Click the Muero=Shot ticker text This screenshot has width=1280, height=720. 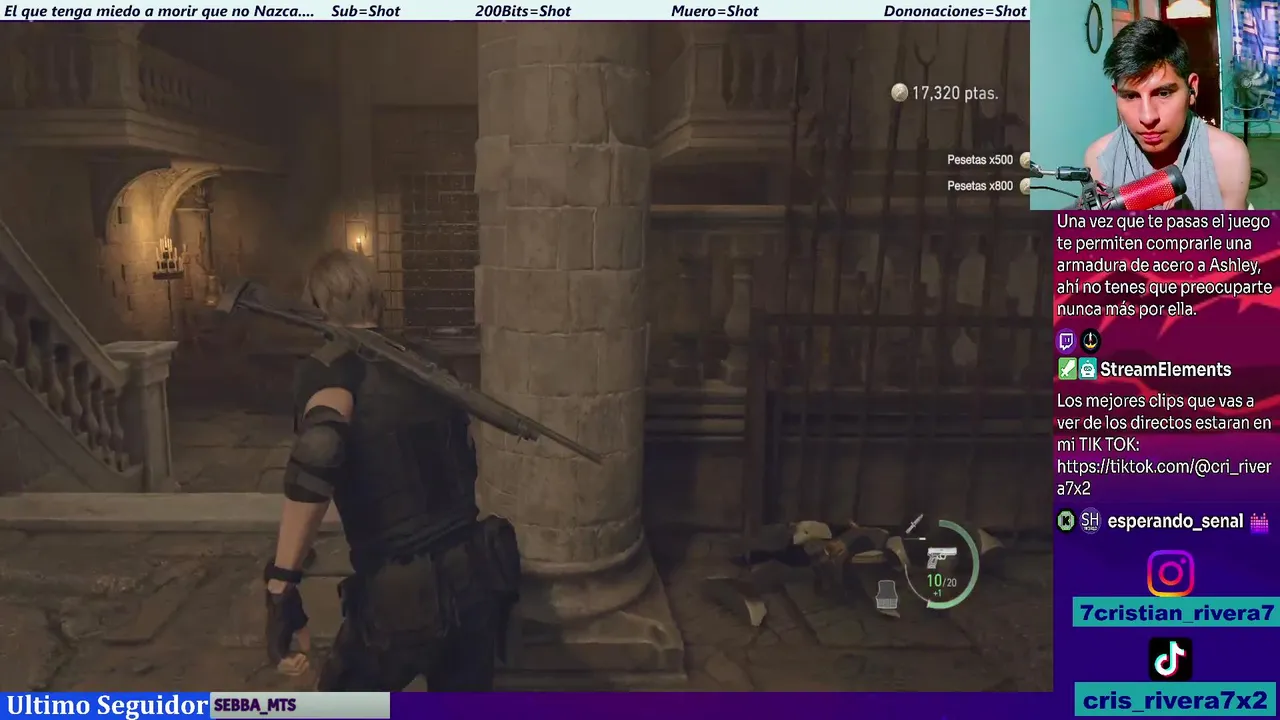715,11
